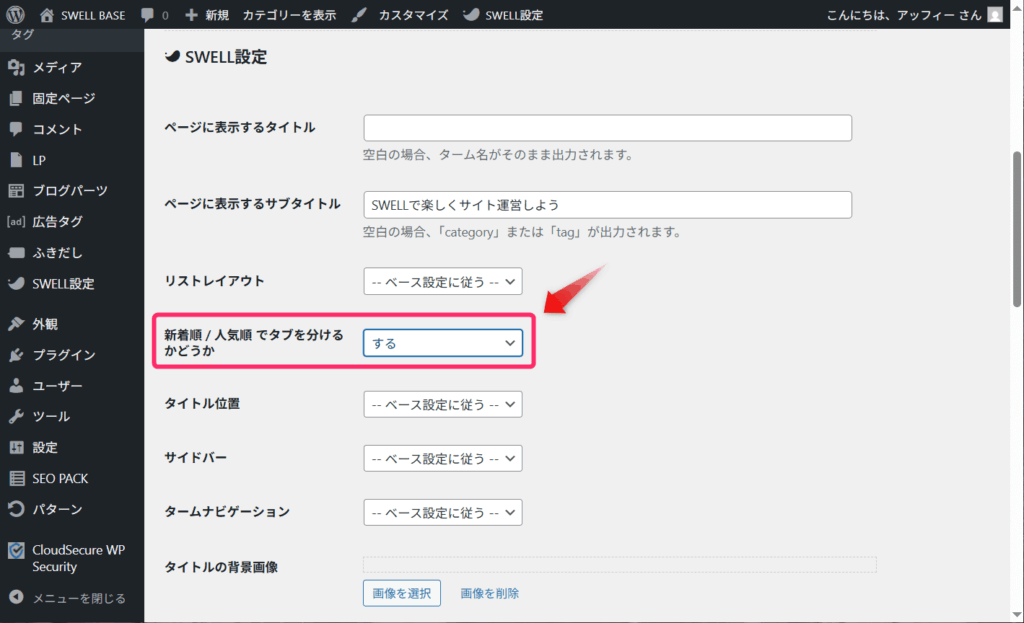This screenshot has height=623, width=1024.
Task: Open the ユーザー menu label
Action: click(x=57, y=385)
